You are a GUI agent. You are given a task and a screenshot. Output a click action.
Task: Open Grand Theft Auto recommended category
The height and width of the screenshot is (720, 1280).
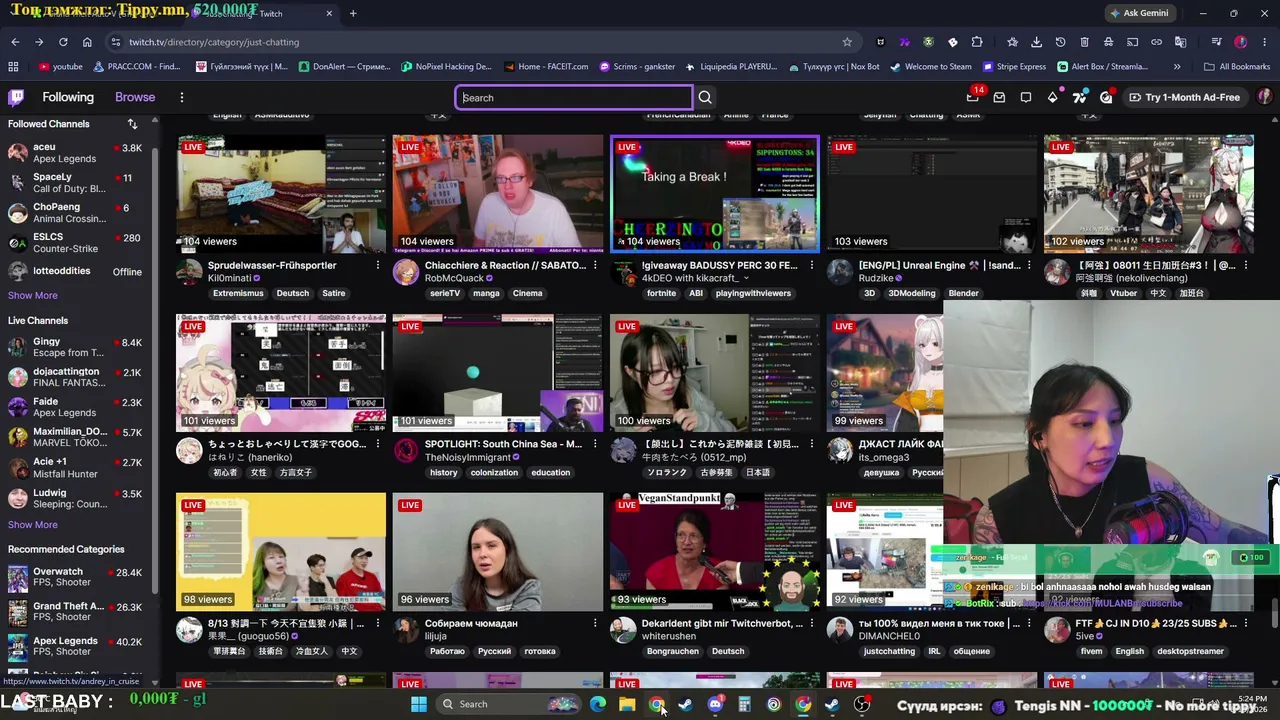pyautogui.click(x=75, y=611)
